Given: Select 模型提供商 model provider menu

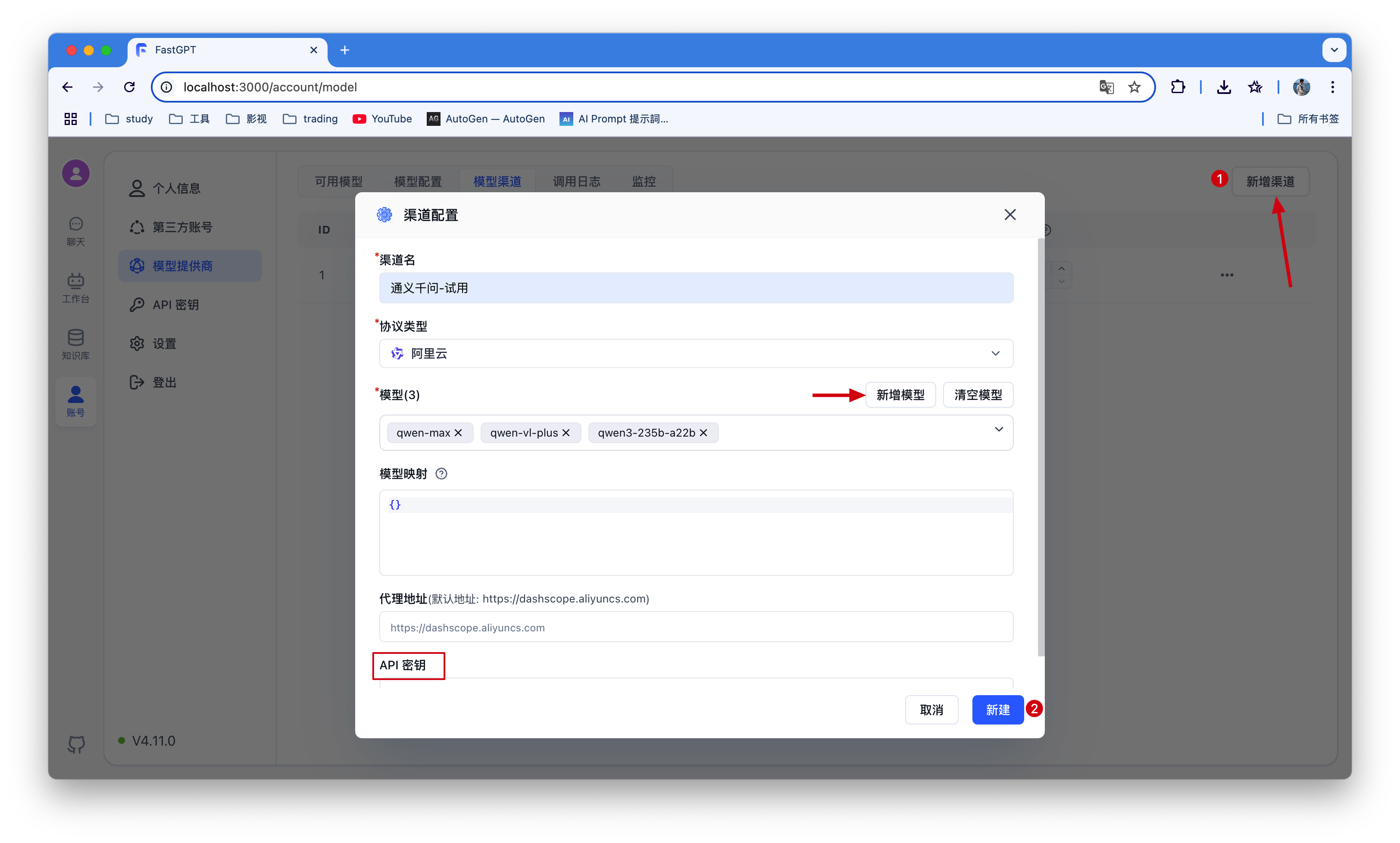Looking at the screenshot, I should click(190, 266).
